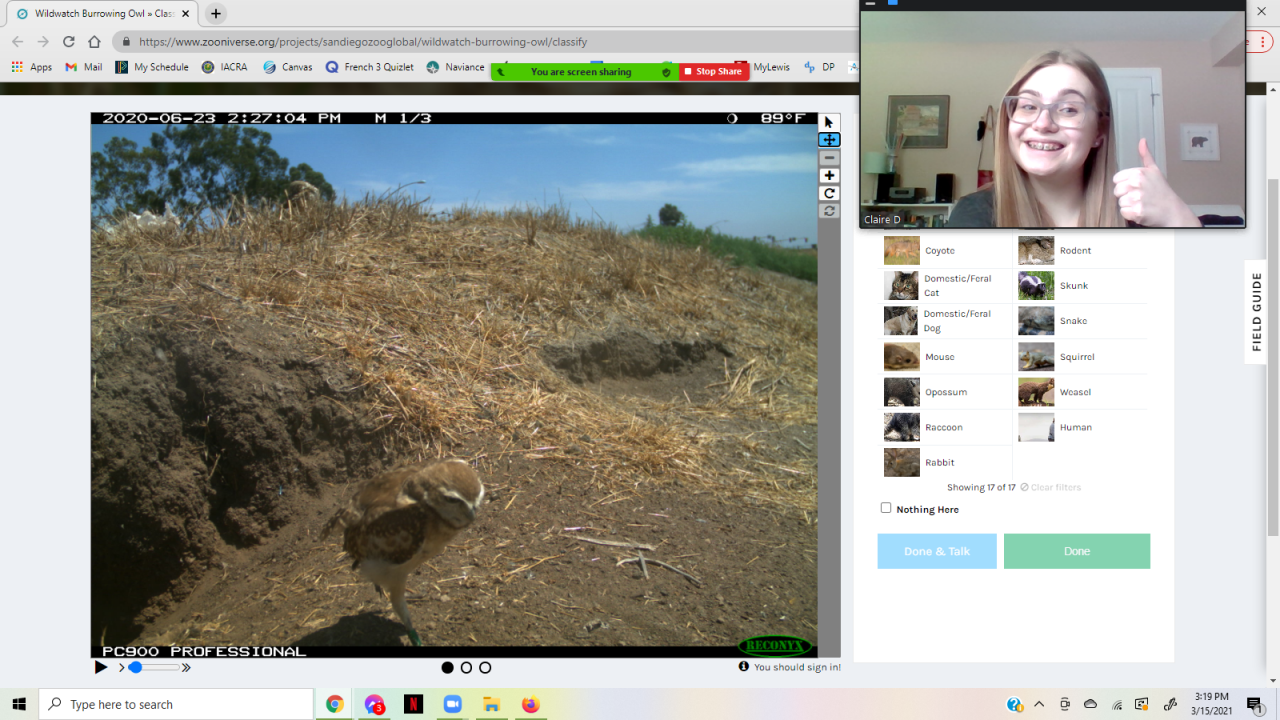Click the sign in notice
The height and width of the screenshot is (720, 1280).
(790, 667)
